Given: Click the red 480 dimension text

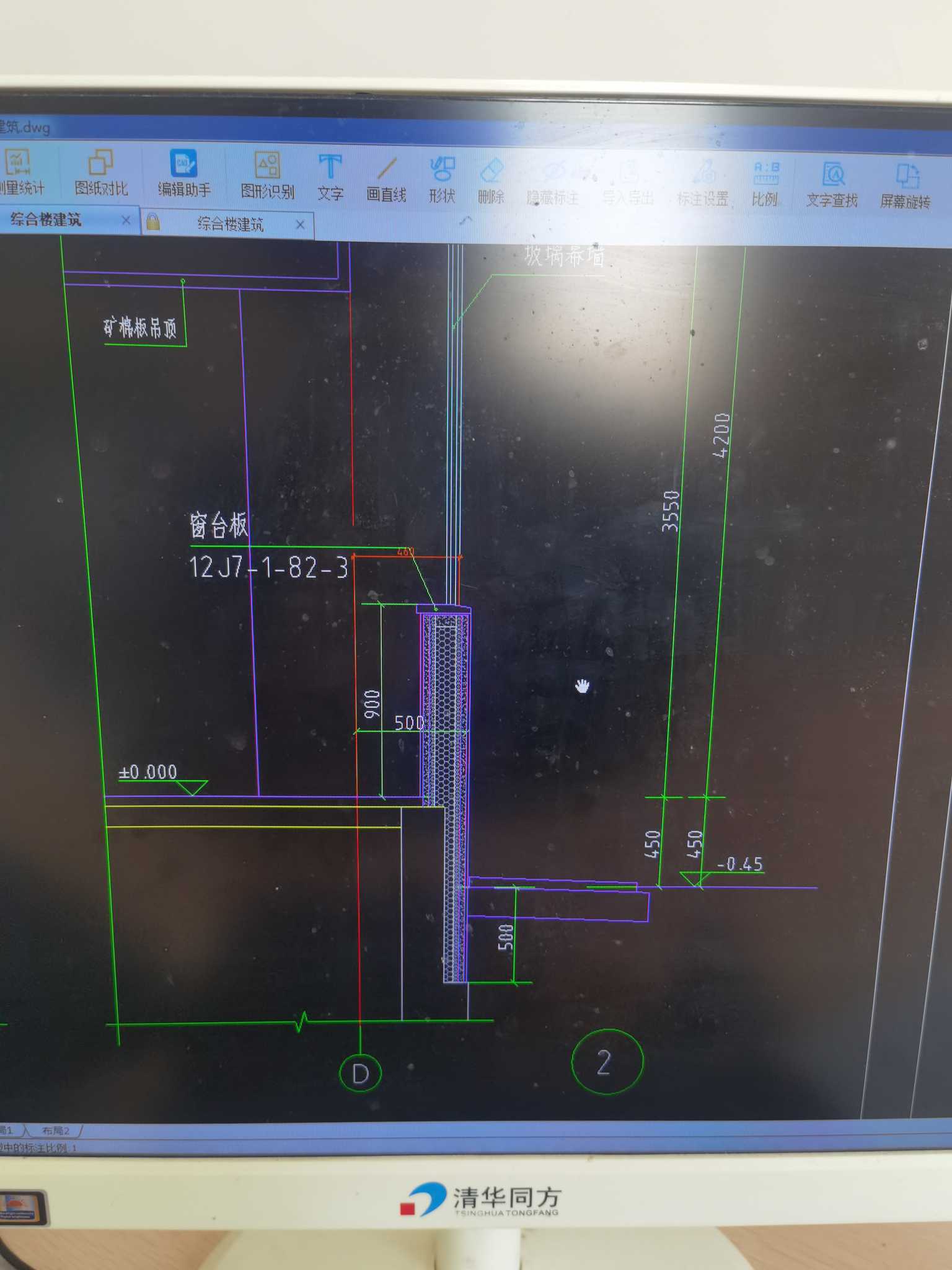Looking at the screenshot, I should pyautogui.click(x=405, y=551).
